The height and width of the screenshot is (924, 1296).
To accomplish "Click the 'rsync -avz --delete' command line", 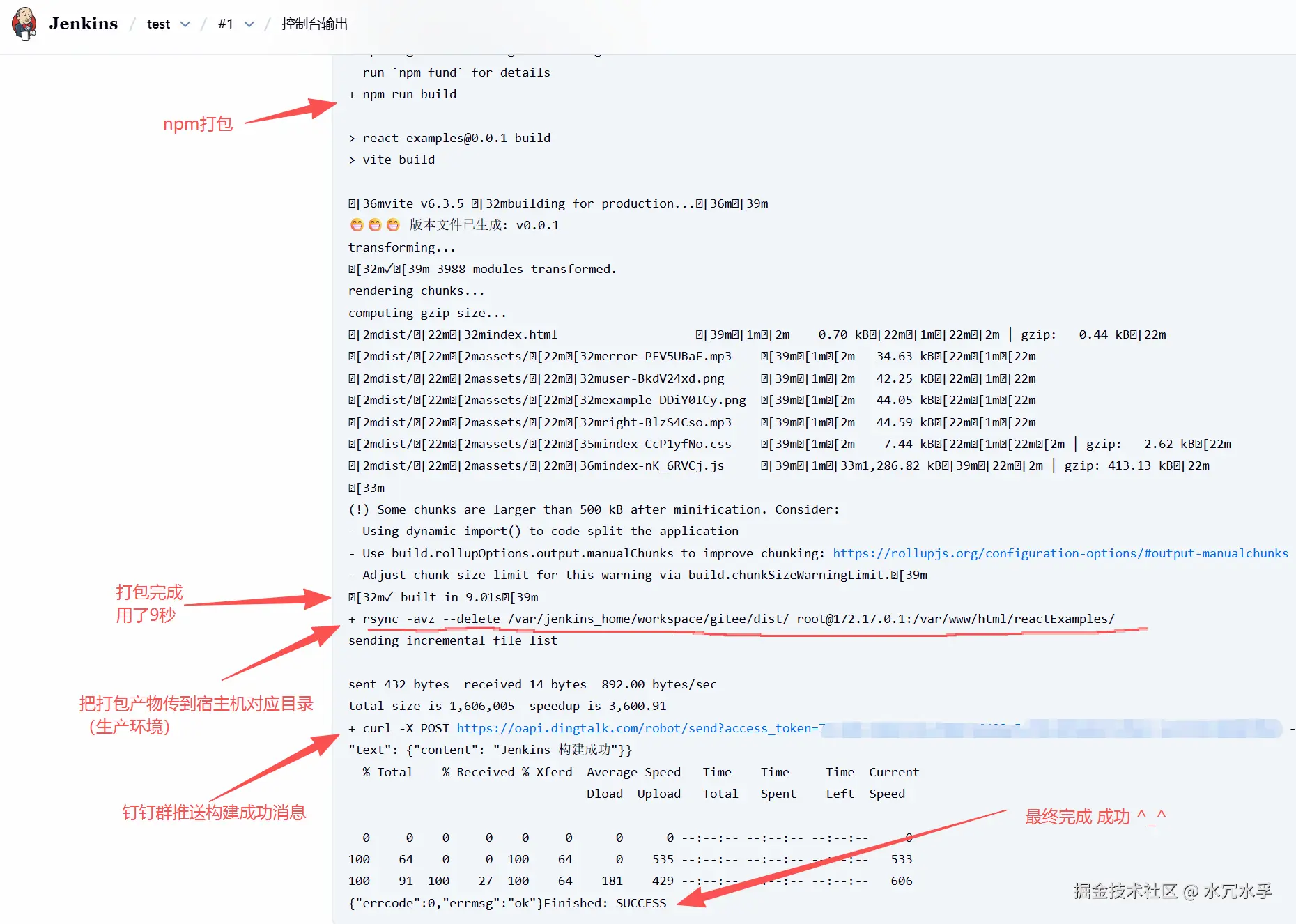I will tap(732, 619).
